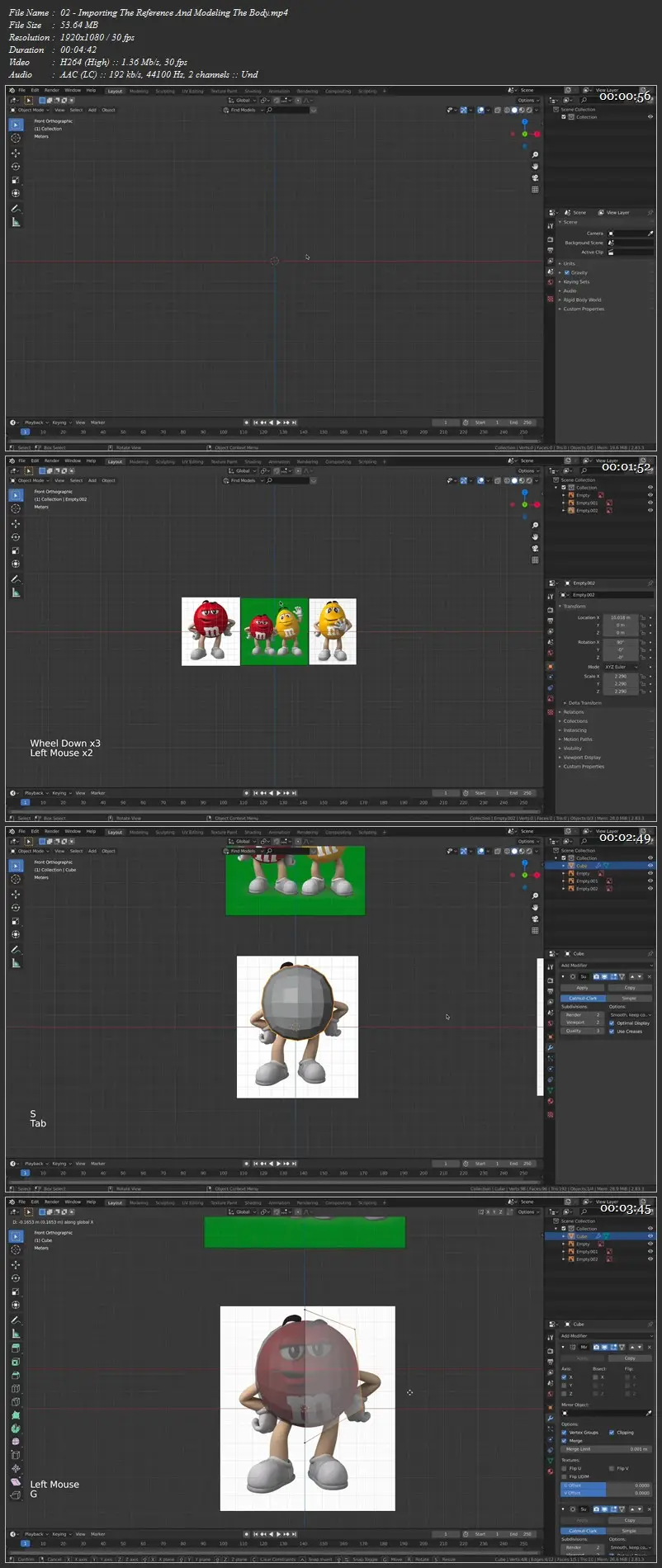
Task: Select the Extrude Region tool in 00:03:45 toolbar
Action: (16, 1348)
